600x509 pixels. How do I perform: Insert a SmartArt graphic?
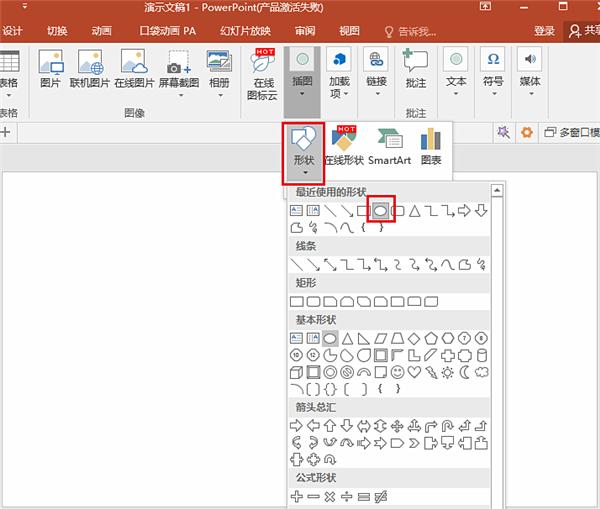point(390,147)
